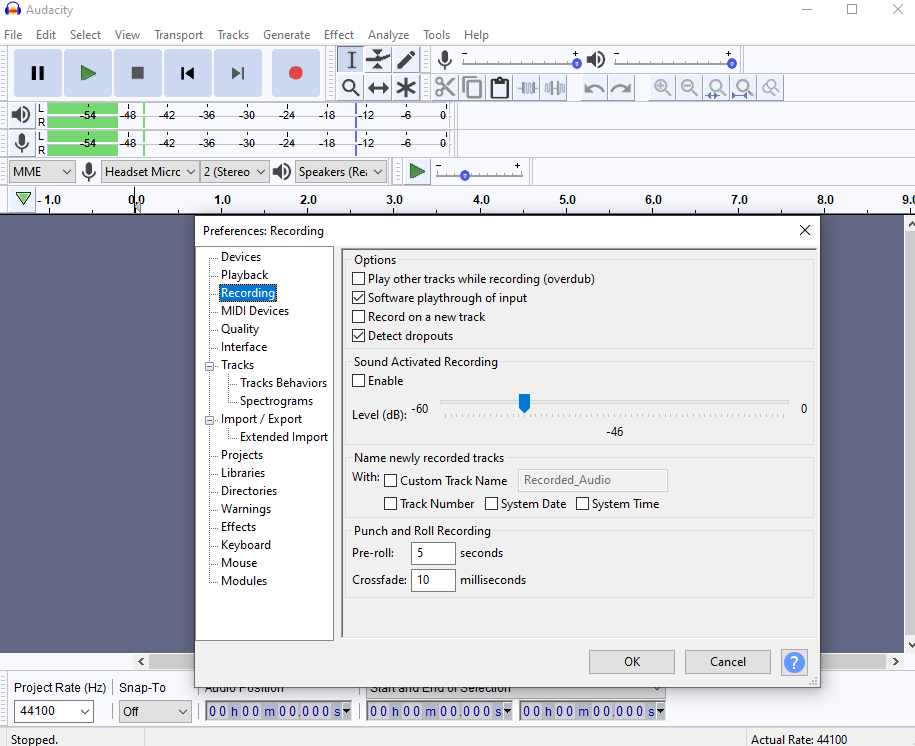Click the Fit Selection zoom icon

click(x=716, y=88)
